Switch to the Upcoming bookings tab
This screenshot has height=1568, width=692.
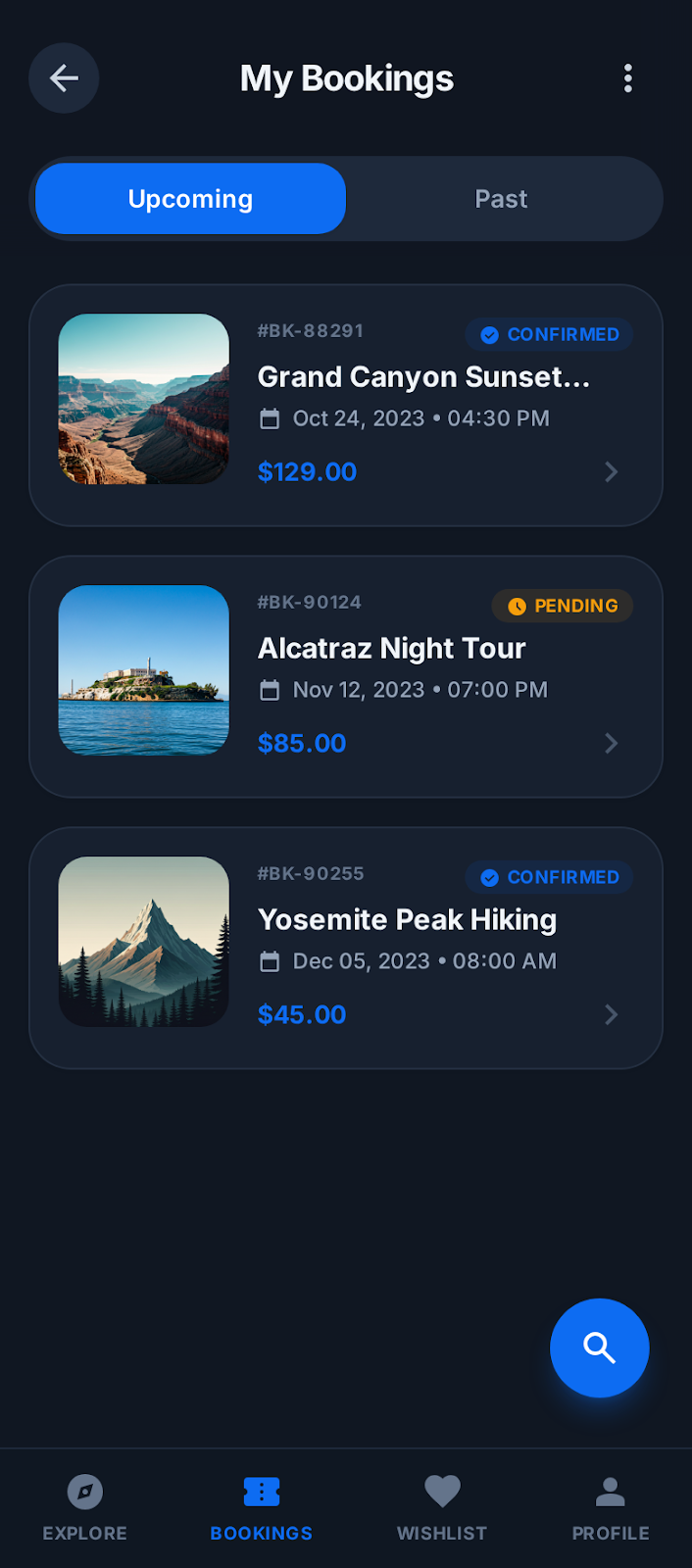190,199
